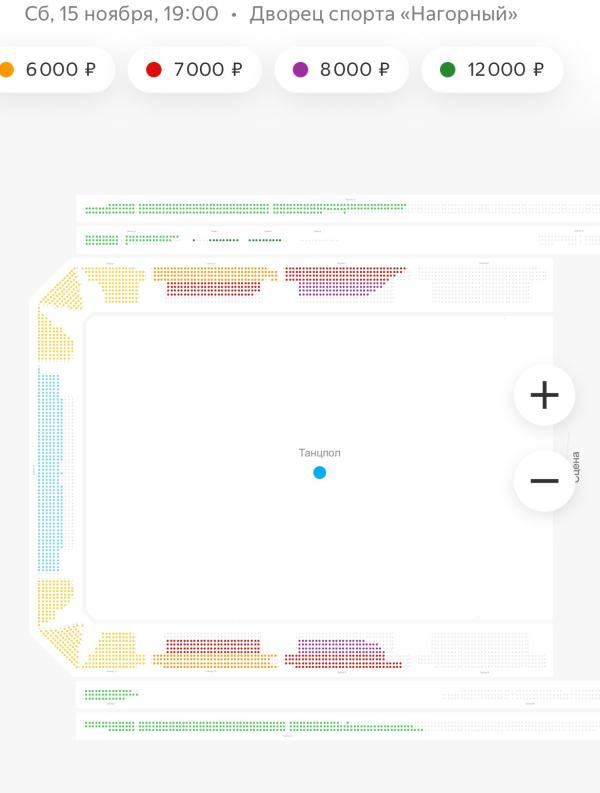600x793 pixels.
Task: Click the Танцпол label
Action: point(319,453)
